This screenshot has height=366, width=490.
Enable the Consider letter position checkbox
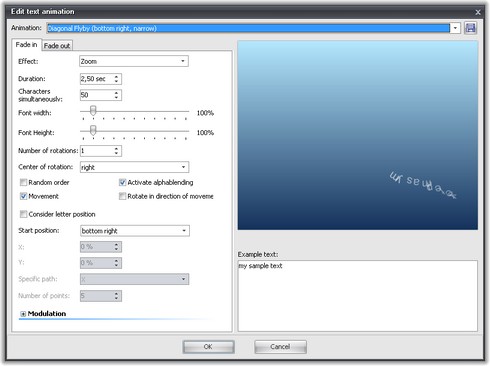[23, 214]
